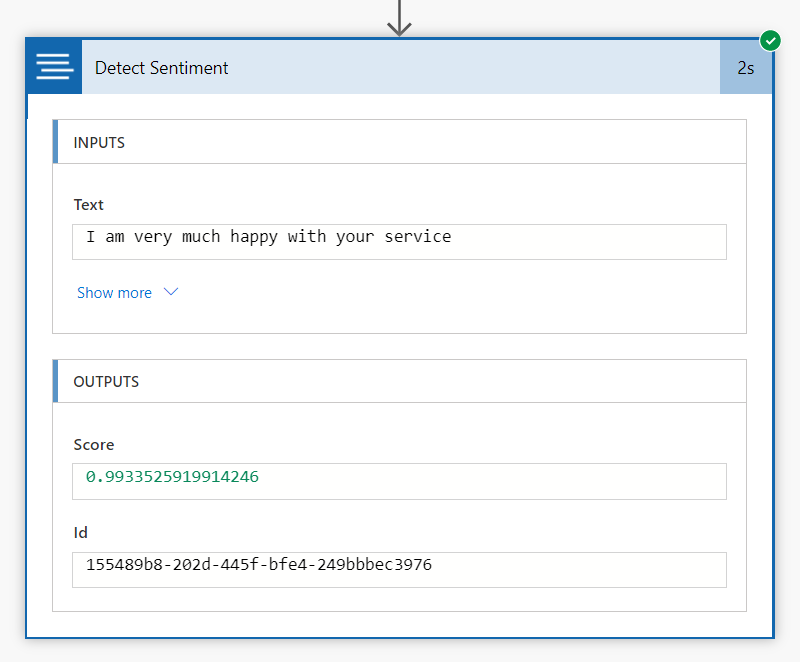The image size is (800, 662).
Task: Click the Detect Sentiment action icon
Action: point(54,67)
